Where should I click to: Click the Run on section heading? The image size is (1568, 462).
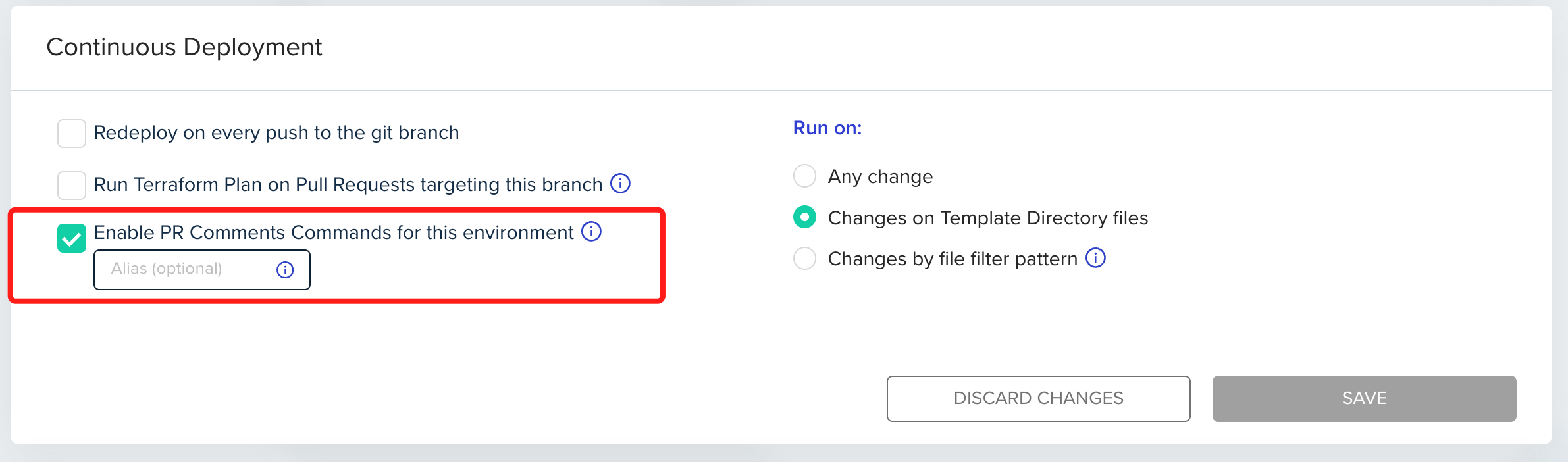pyautogui.click(x=825, y=127)
